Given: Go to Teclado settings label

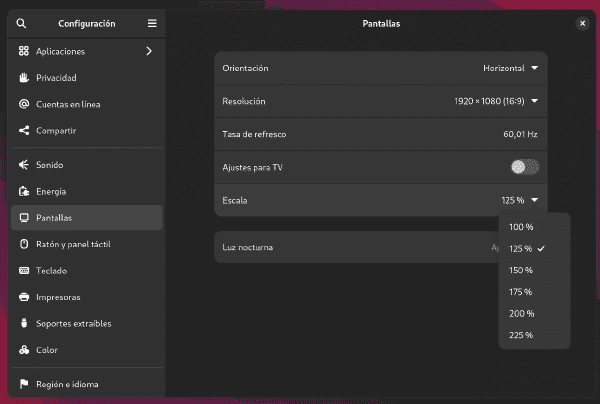Looking at the screenshot, I should pyautogui.click(x=51, y=270).
